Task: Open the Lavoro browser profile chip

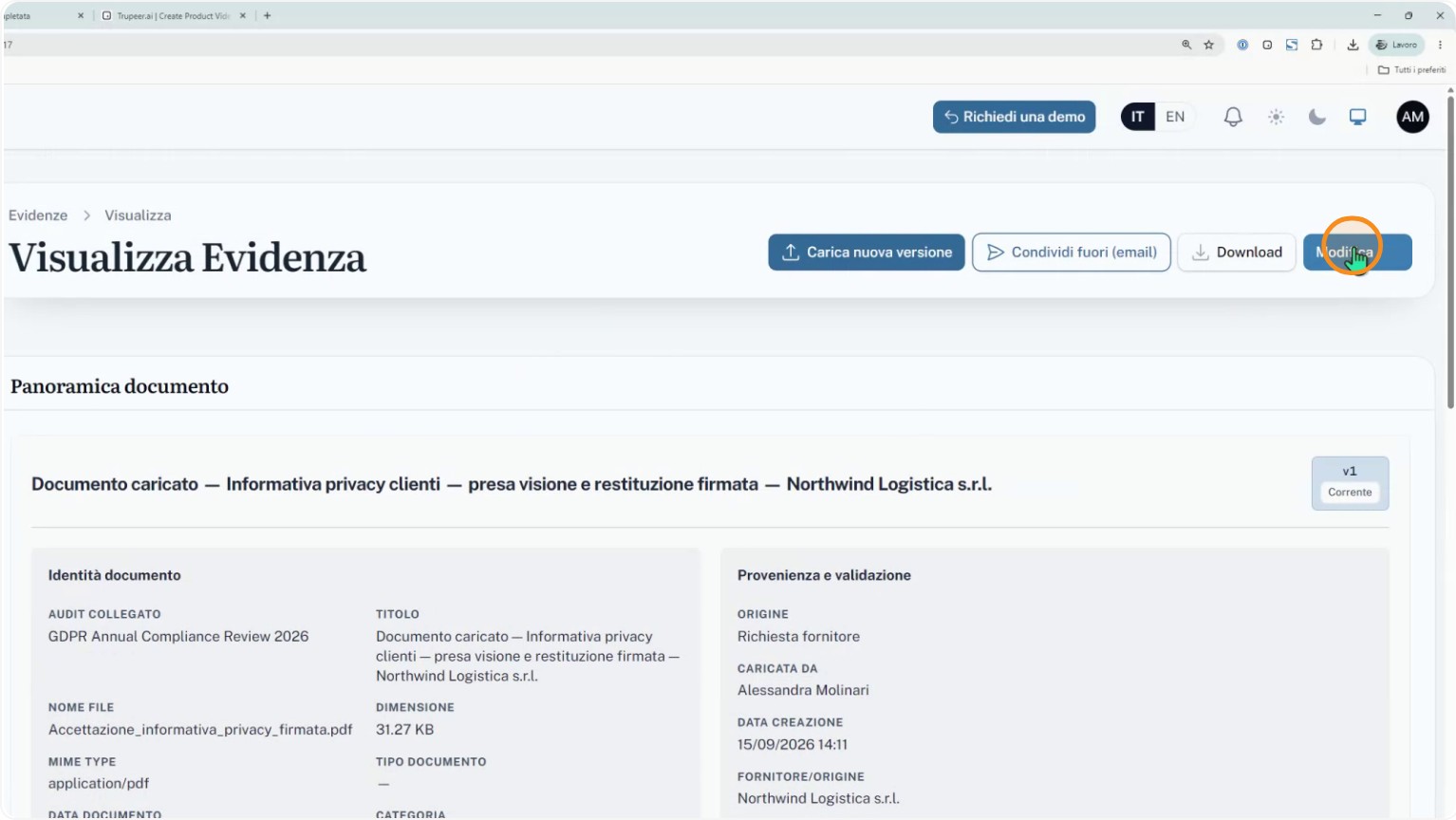Action: (x=1396, y=45)
